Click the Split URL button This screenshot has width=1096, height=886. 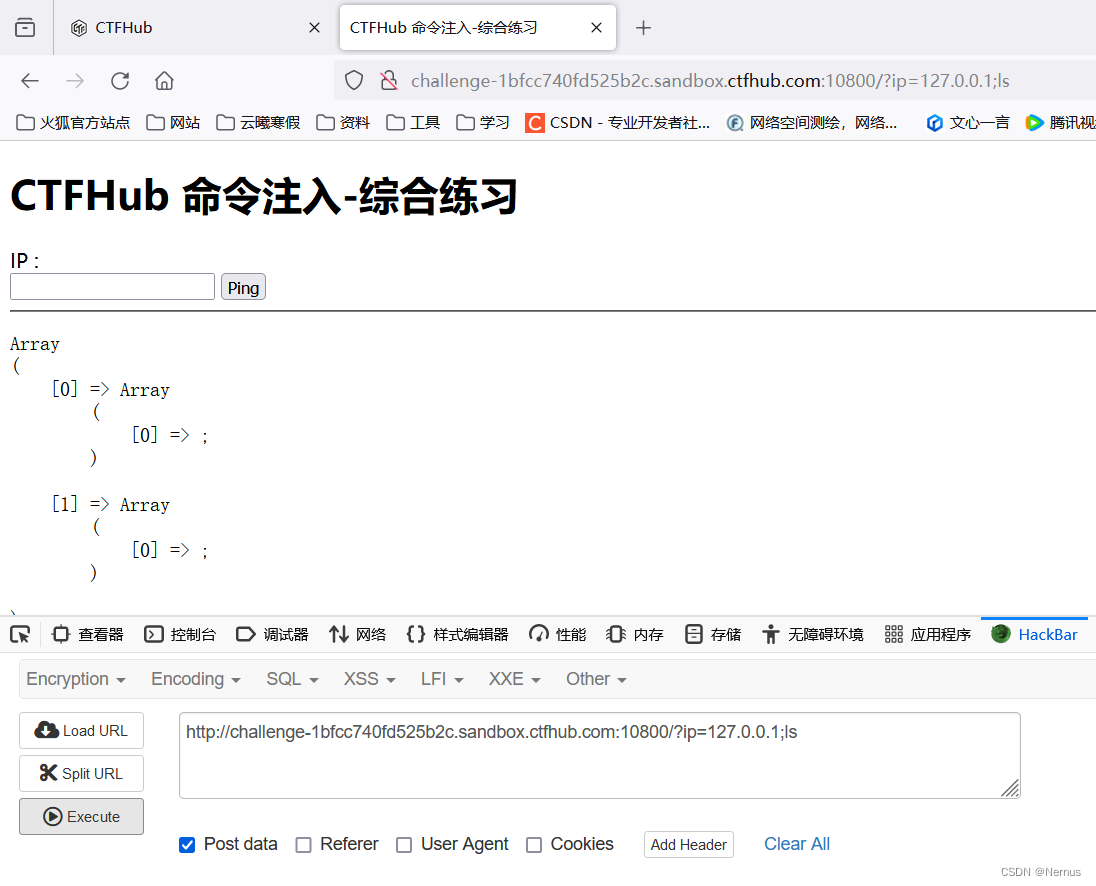coord(82,774)
